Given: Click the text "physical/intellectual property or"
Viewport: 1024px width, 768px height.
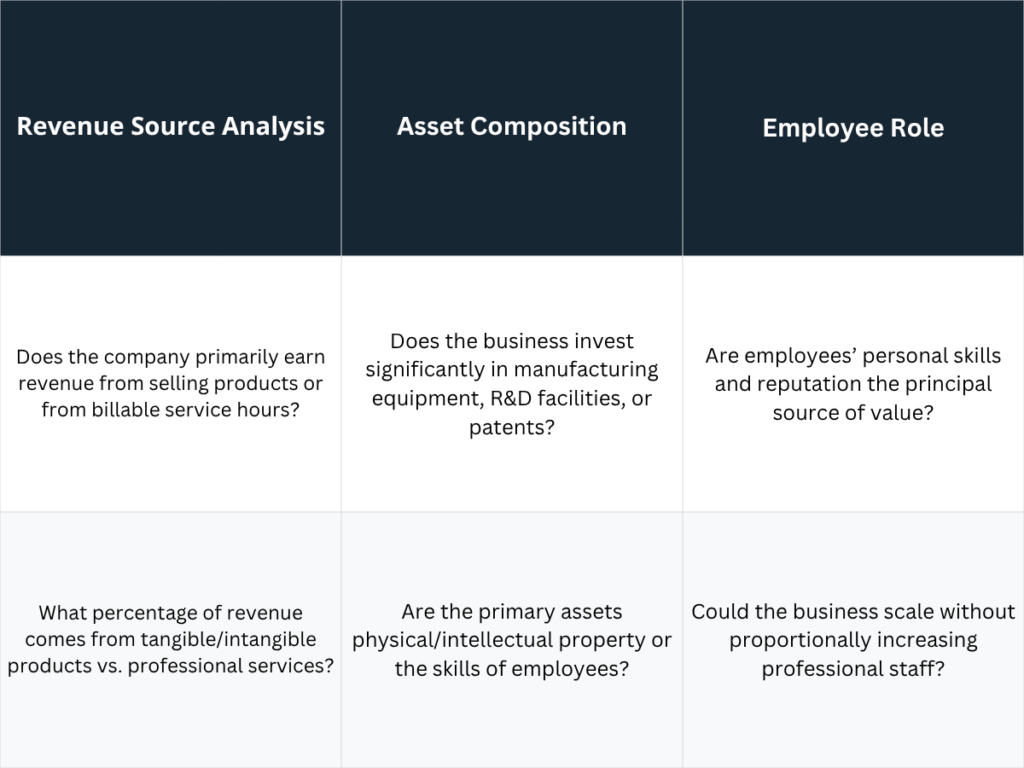Looking at the screenshot, I should point(511,640).
